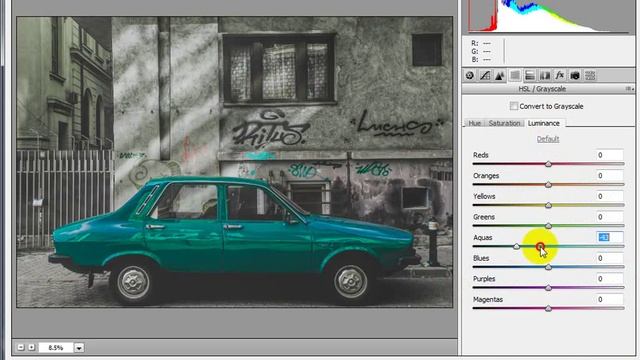Click the teal car in the preview
Viewport: 640px width, 360px height.
coord(233,241)
